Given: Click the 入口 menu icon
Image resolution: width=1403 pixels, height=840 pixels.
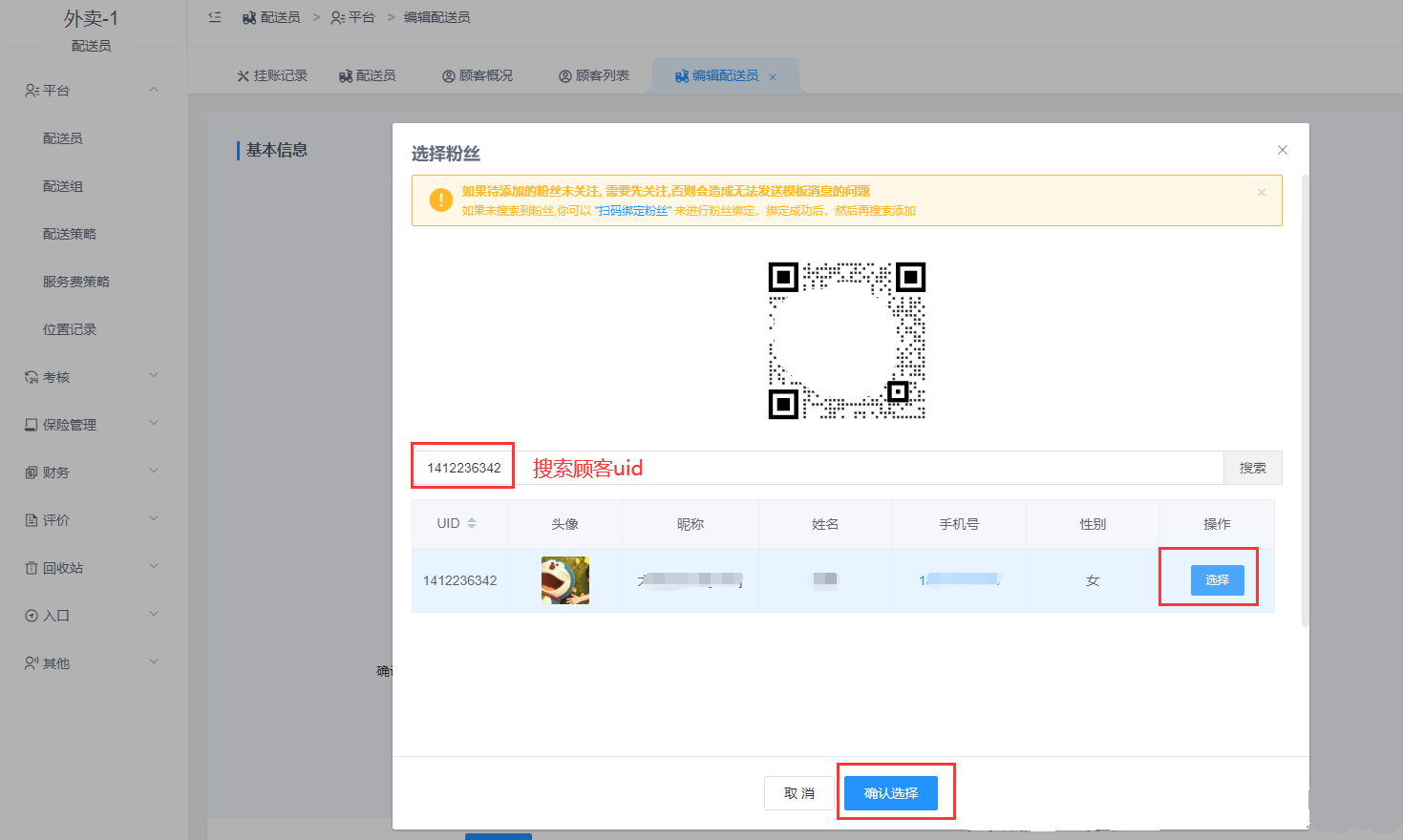Looking at the screenshot, I should click(32, 616).
